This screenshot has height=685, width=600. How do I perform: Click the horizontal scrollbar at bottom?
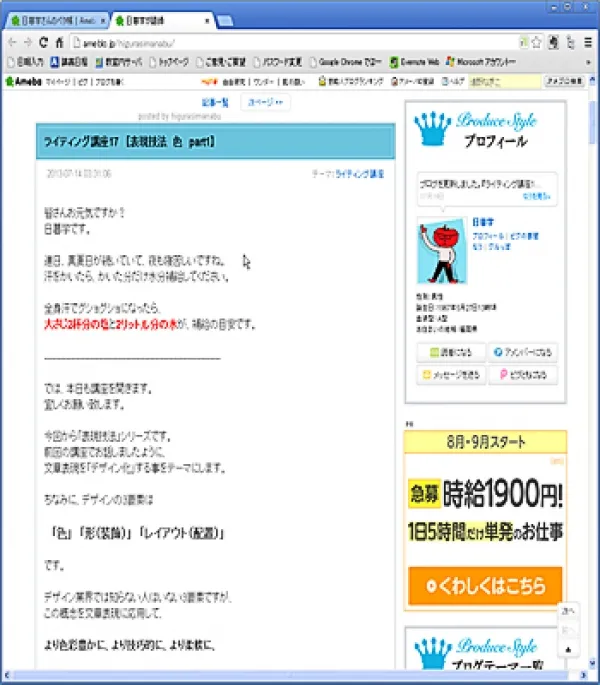click(290, 675)
